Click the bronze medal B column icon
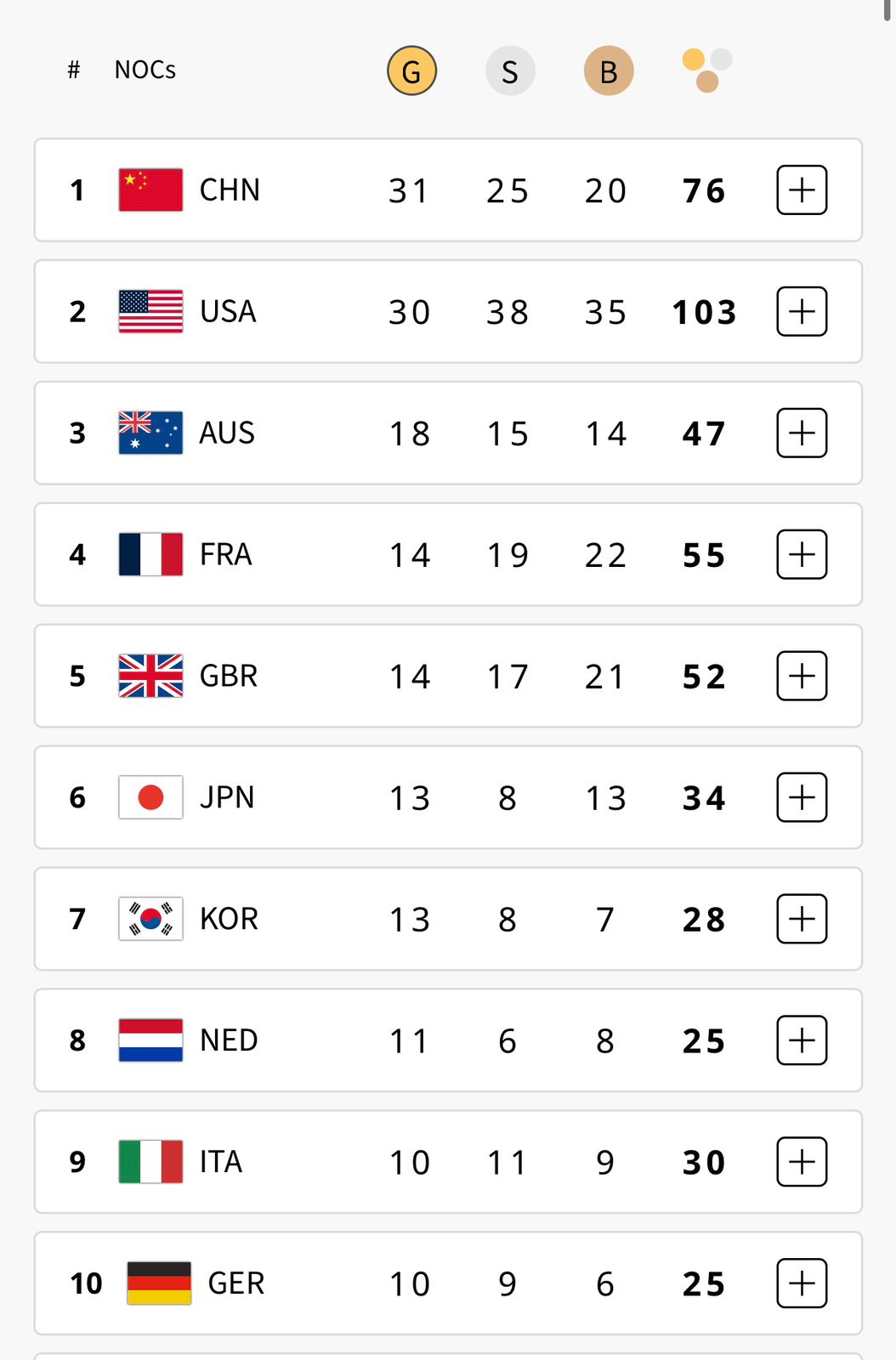Viewport: 896px width, 1360px height. click(x=609, y=71)
